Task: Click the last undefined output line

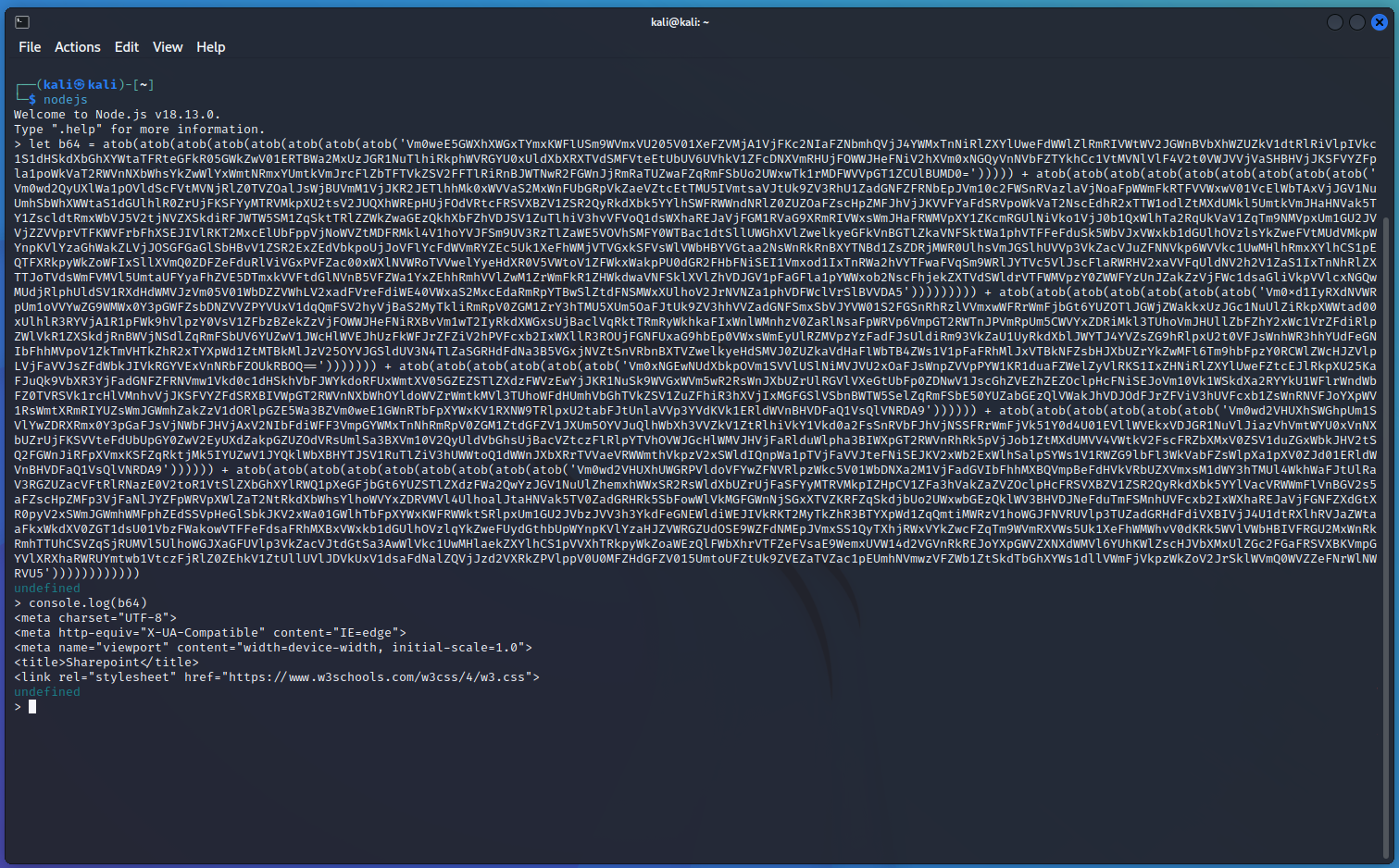Action: (x=47, y=692)
